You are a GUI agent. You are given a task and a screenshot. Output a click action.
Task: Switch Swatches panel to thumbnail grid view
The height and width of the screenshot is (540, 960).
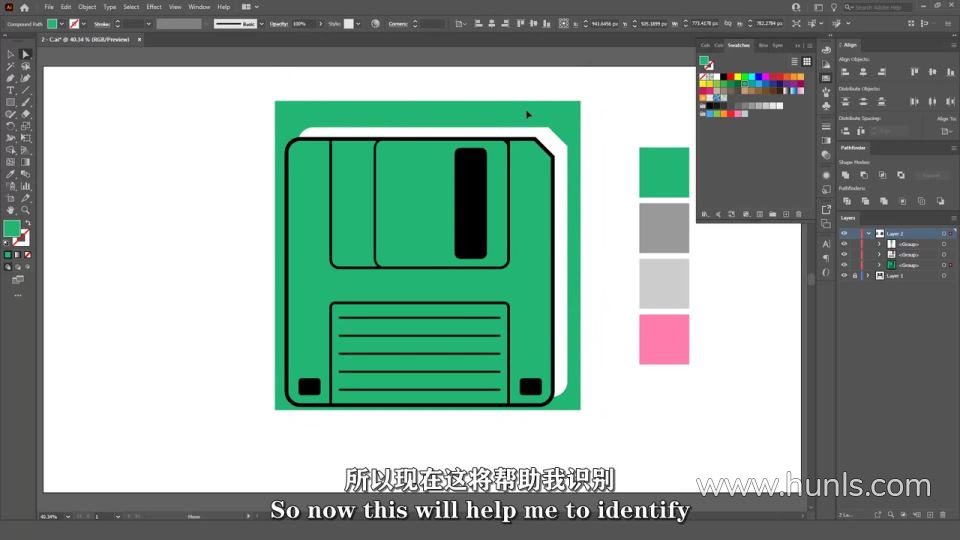click(807, 62)
